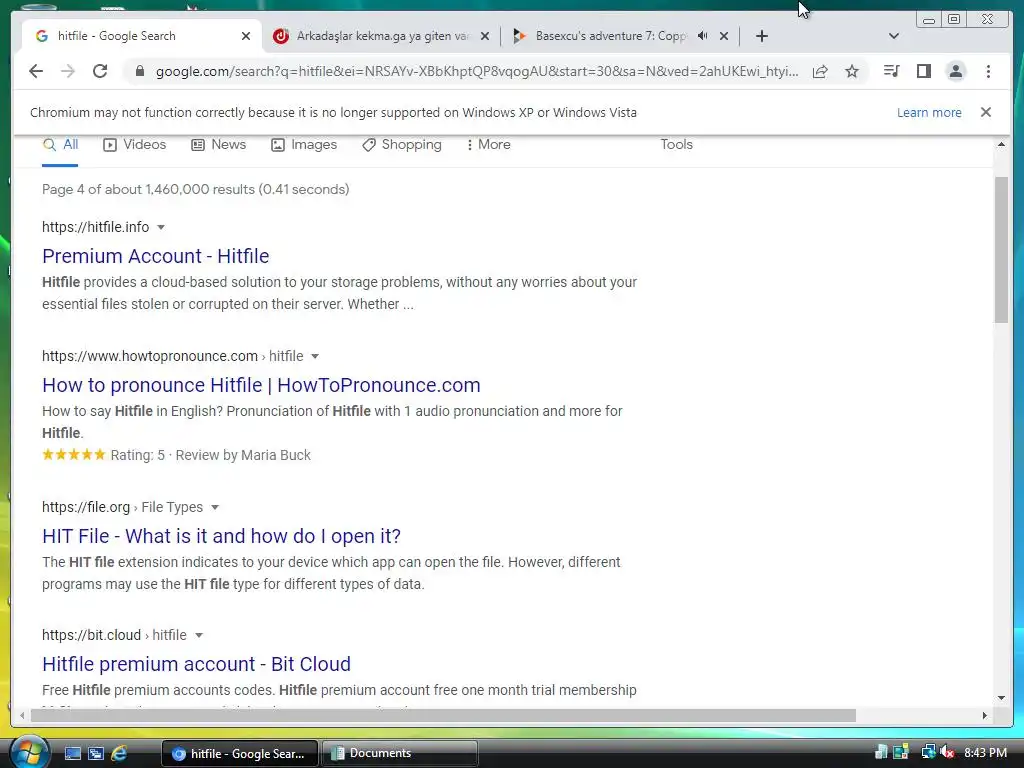Toggle the side panel icon
The width and height of the screenshot is (1024, 768).
pos(923,71)
